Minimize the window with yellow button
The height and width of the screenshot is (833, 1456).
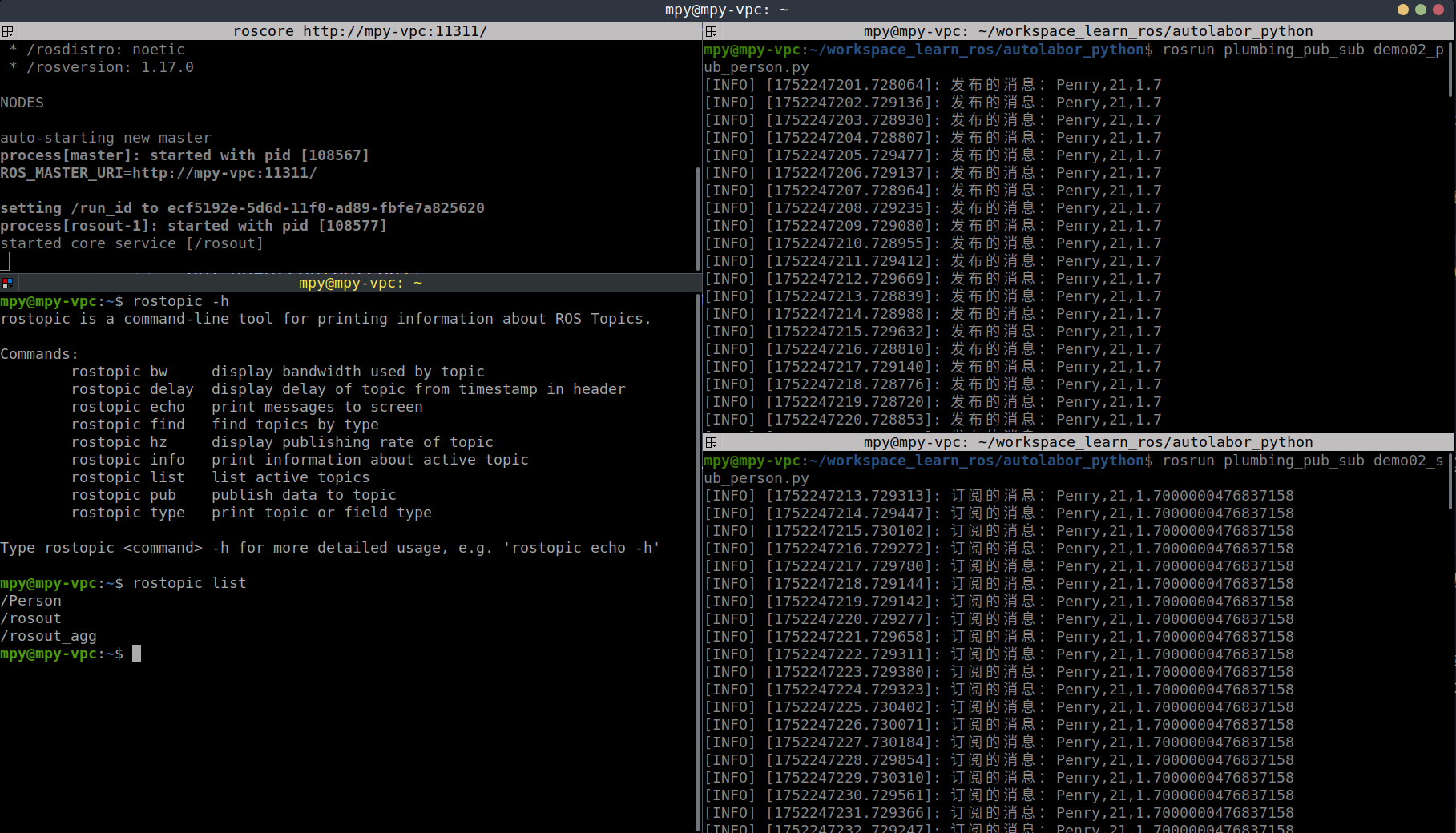point(1402,10)
